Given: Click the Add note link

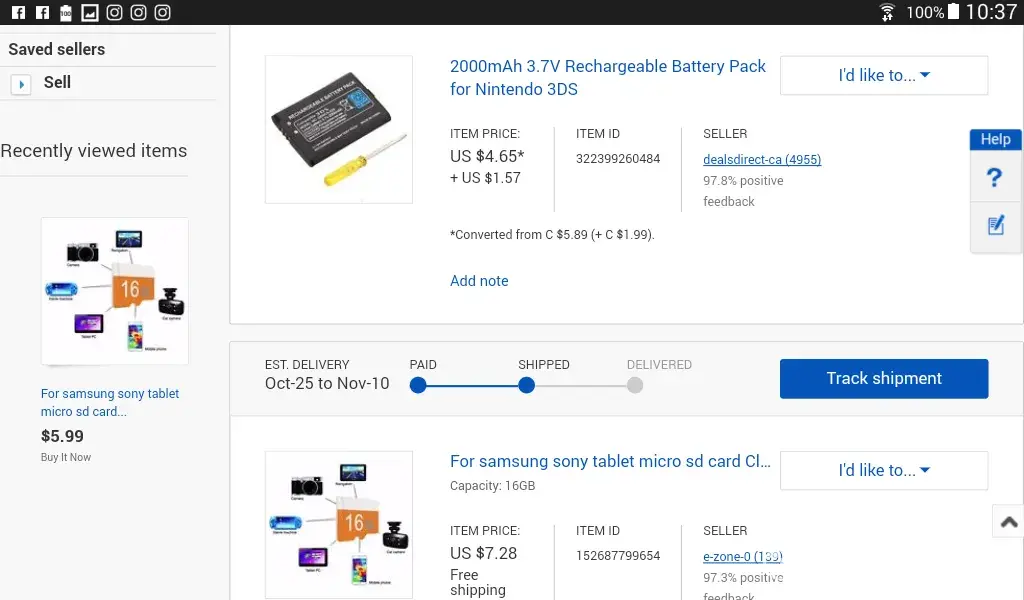Looking at the screenshot, I should coord(479,281).
